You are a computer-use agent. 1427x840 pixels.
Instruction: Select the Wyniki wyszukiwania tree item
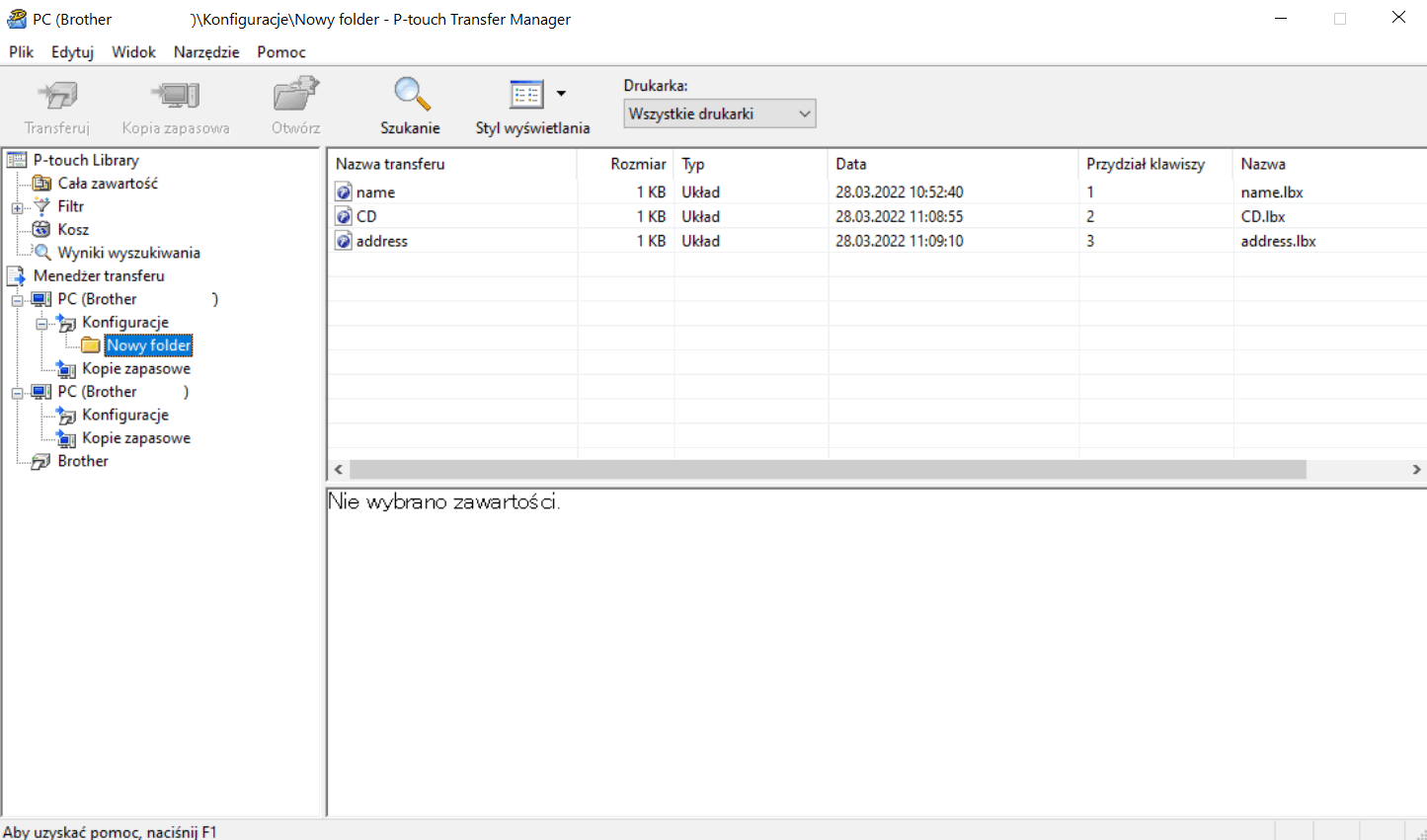pos(128,253)
